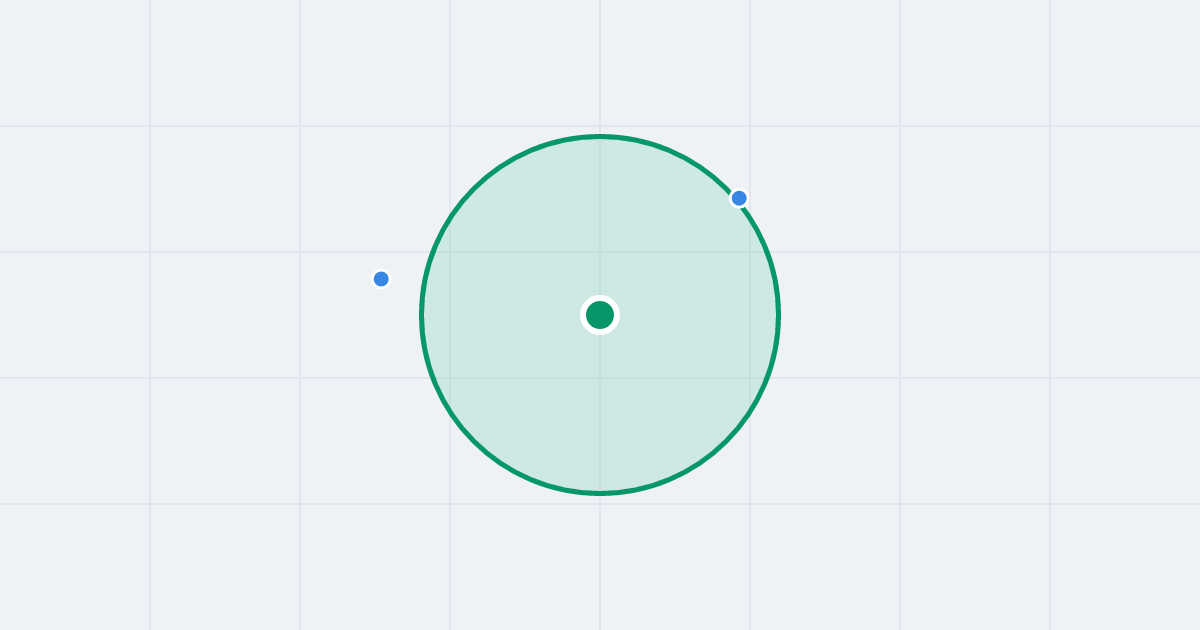Screen dimensions: 1200x630
Task: Select the green center marker of the circle
Action: point(600,315)
